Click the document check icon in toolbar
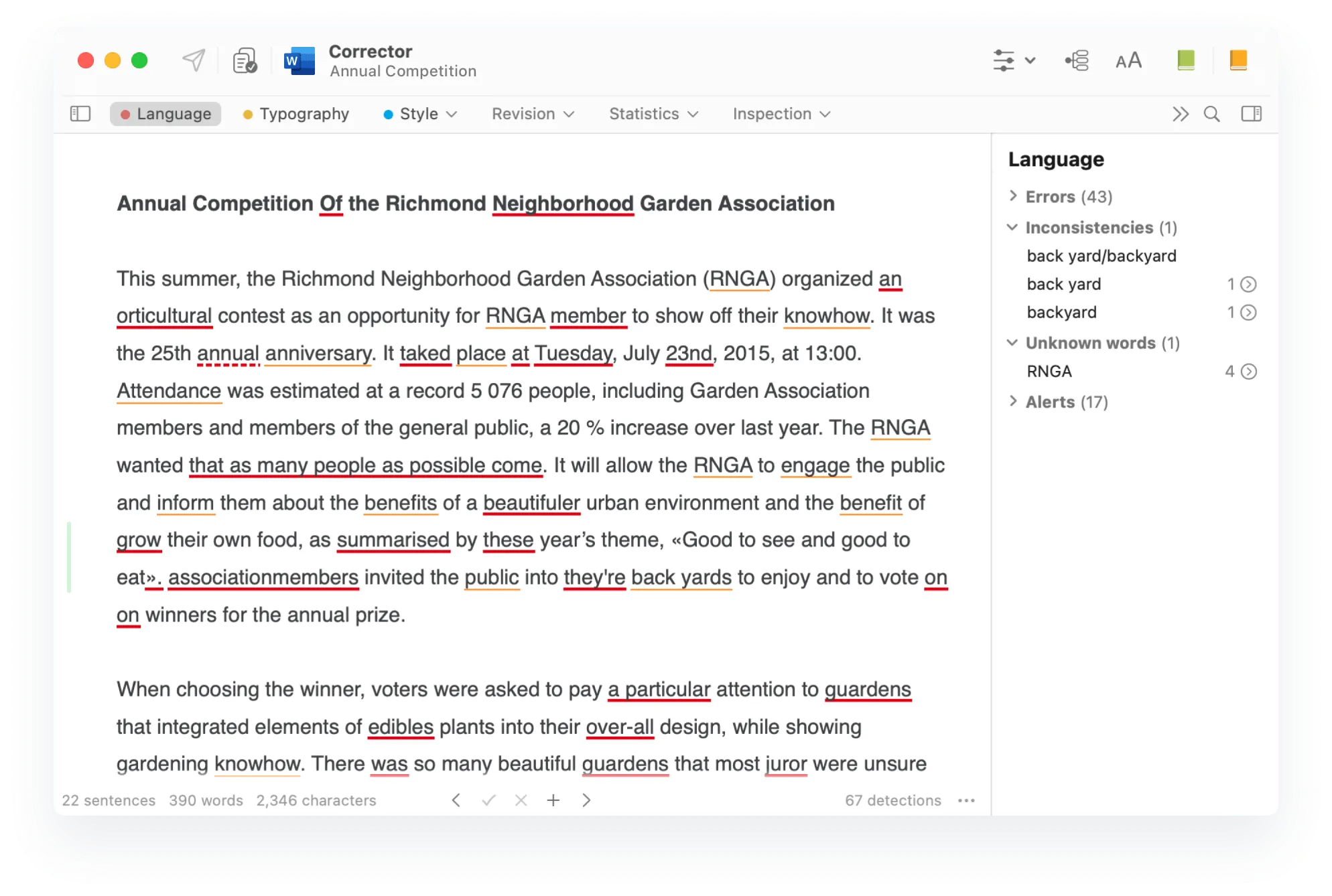The height and width of the screenshot is (896, 1332). coord(245,60)
